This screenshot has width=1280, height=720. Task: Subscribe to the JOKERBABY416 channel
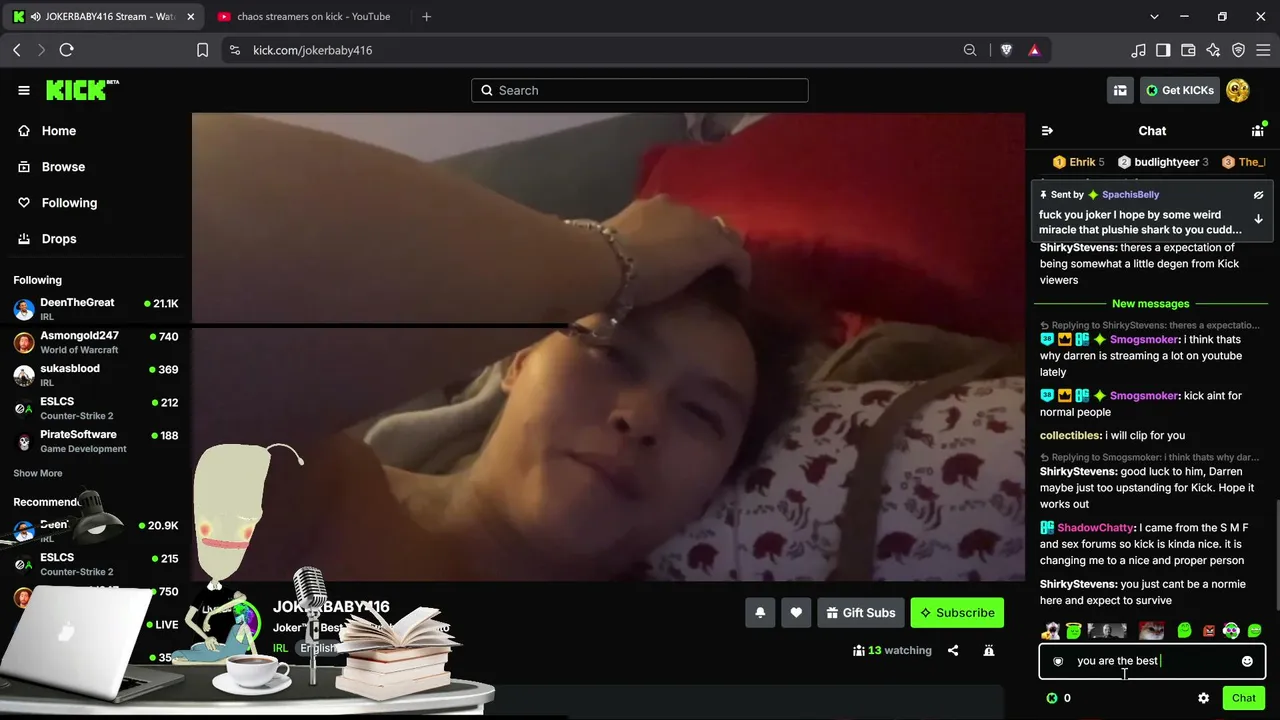pyautogui.click(x=957, y=613)
